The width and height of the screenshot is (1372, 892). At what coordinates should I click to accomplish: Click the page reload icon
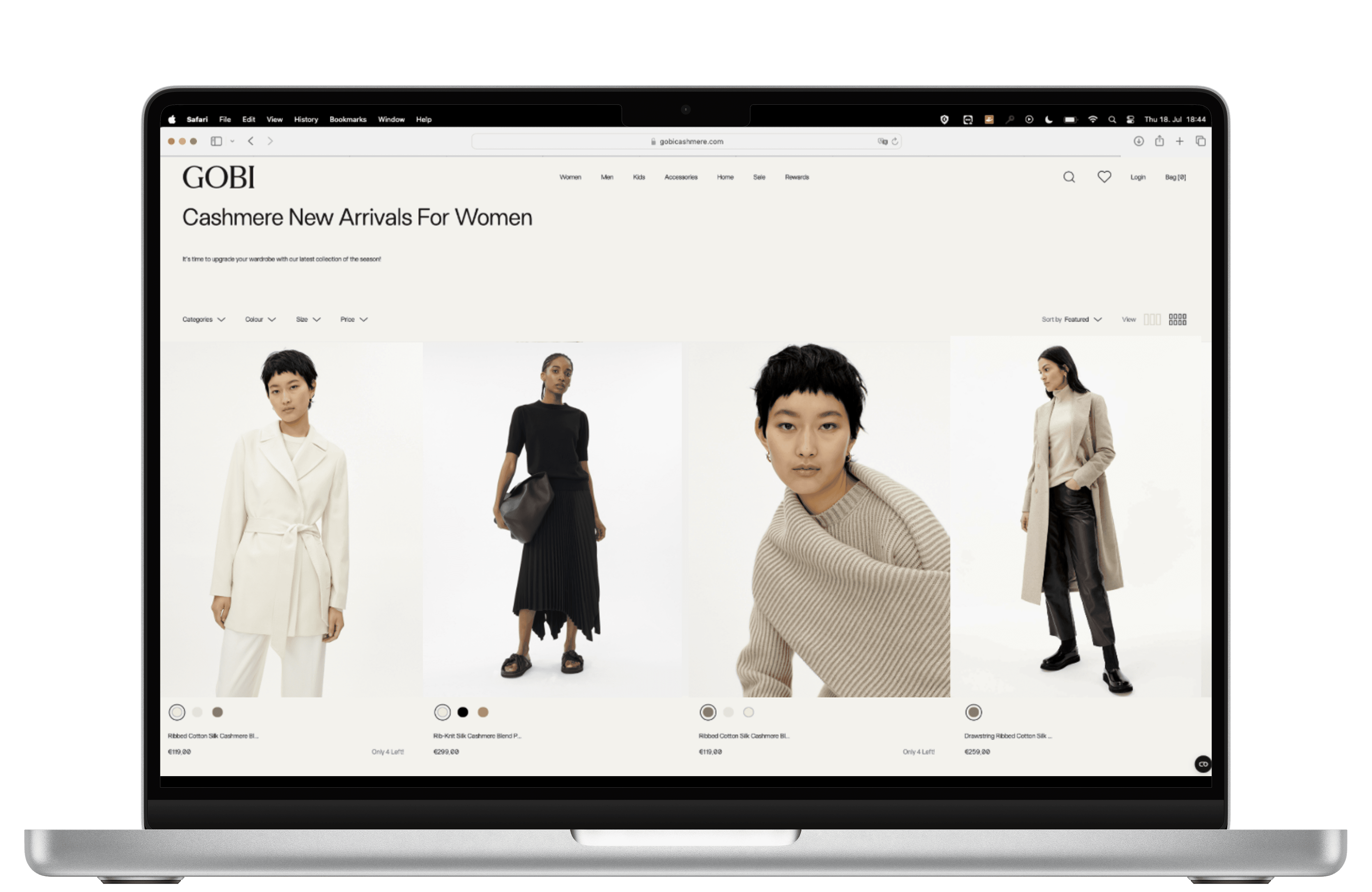pos(895,141)
